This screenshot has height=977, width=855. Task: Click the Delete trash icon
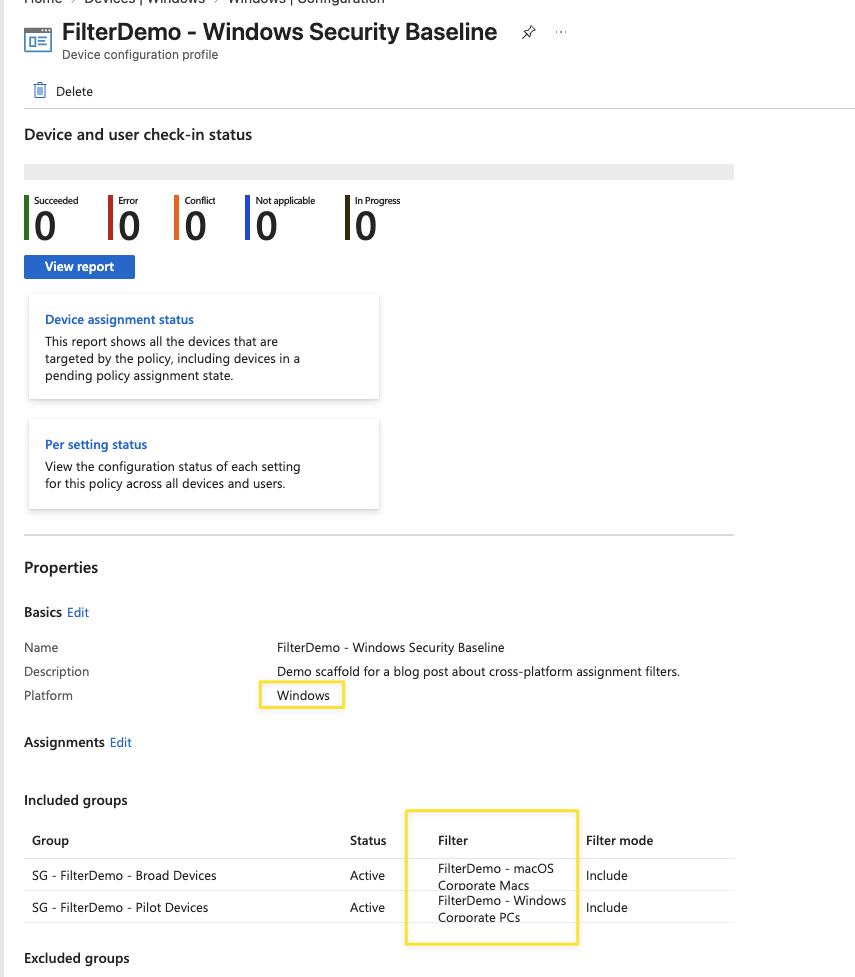(x=40, y=91)
